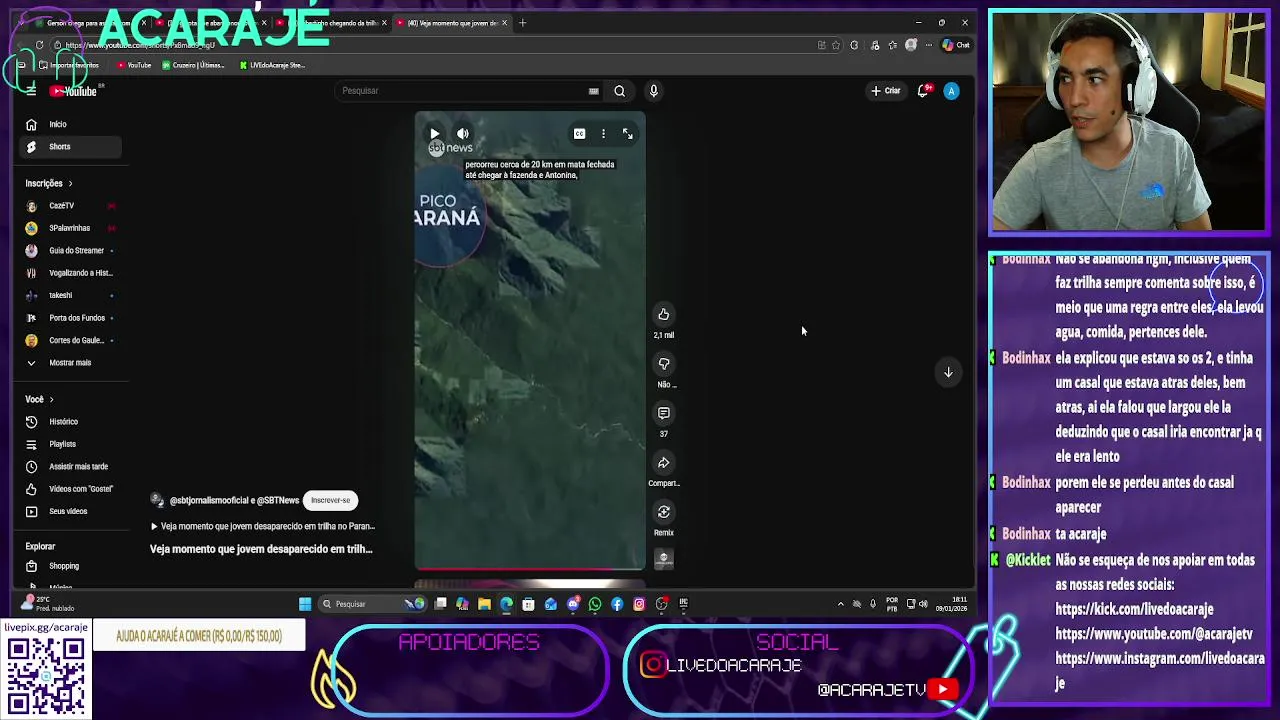Enter fullscreen on the Short player
Viewport: 1280px width, 720px height.
628,133
